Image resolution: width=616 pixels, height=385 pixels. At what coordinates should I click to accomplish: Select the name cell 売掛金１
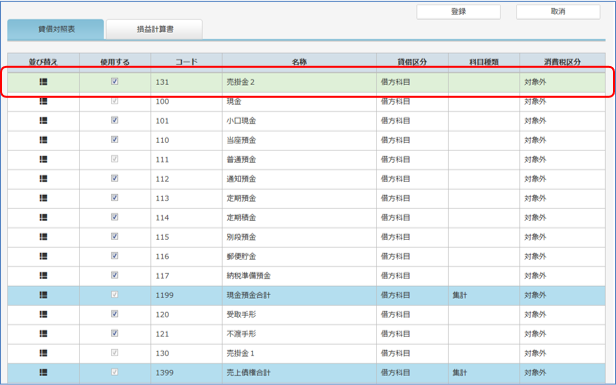(x=299, y=353)
